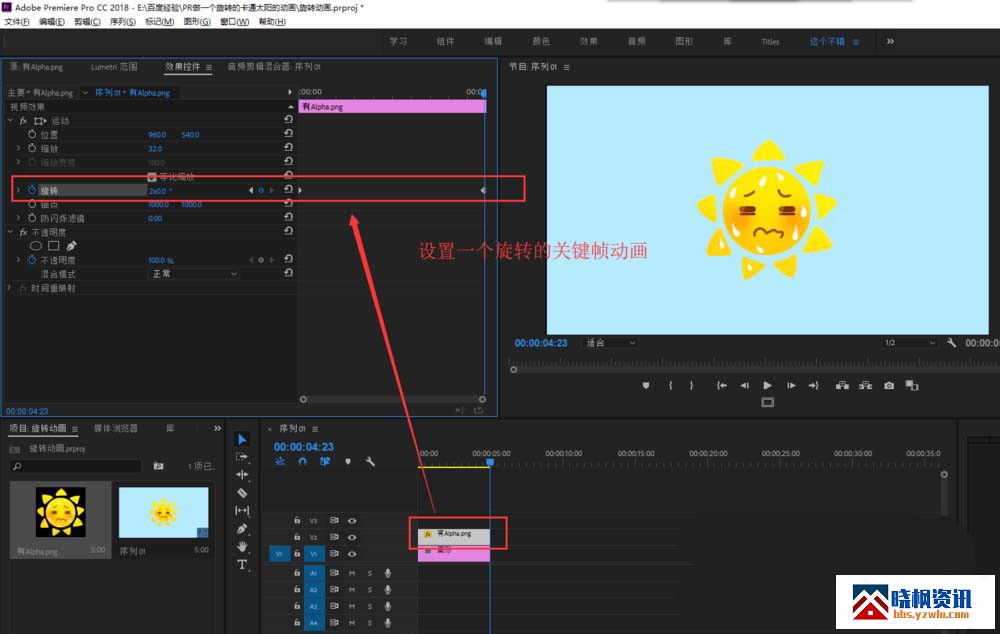Play the sequence in Program Monitor

click(x=767, y=385)
